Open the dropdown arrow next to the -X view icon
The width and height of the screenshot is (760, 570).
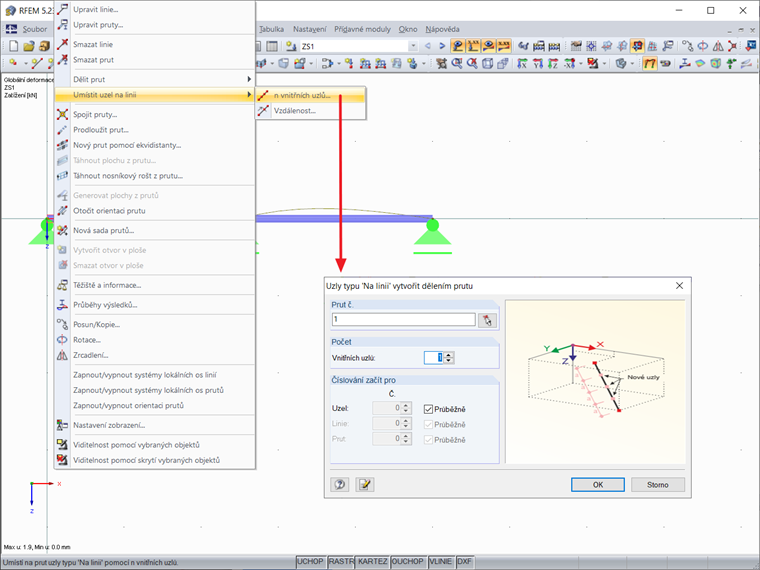(x=581, y=63)
